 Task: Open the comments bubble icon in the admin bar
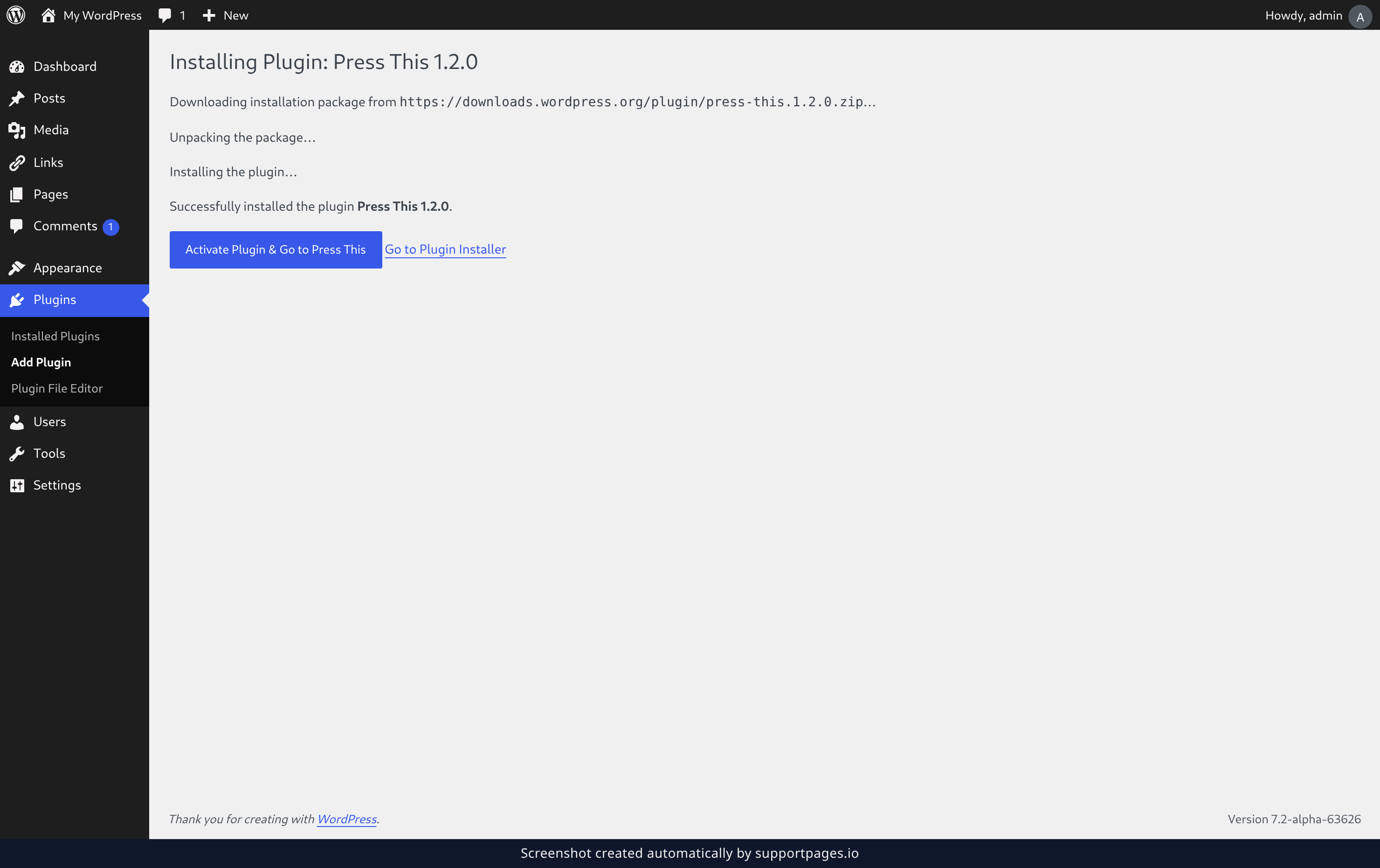[165, 15]
